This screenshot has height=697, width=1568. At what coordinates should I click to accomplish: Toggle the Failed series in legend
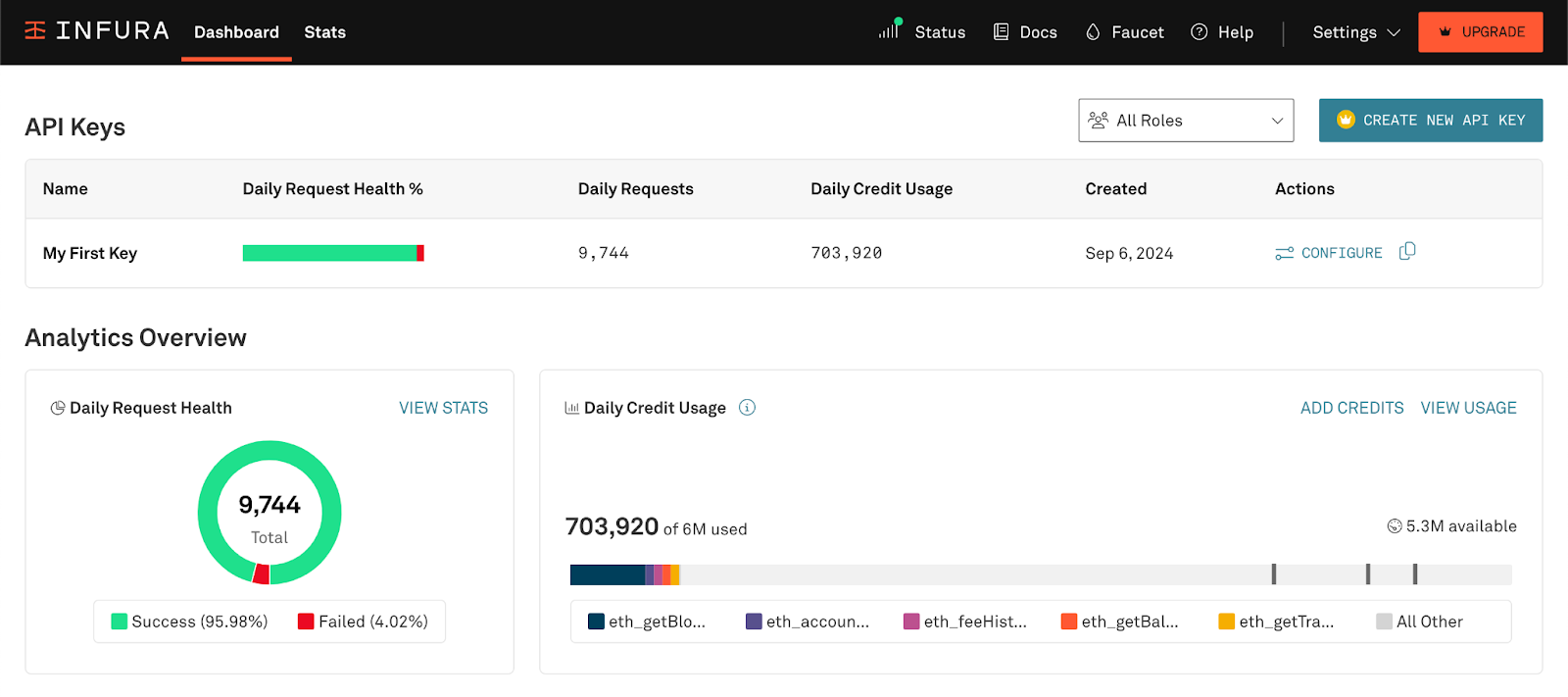click(363, 622)
